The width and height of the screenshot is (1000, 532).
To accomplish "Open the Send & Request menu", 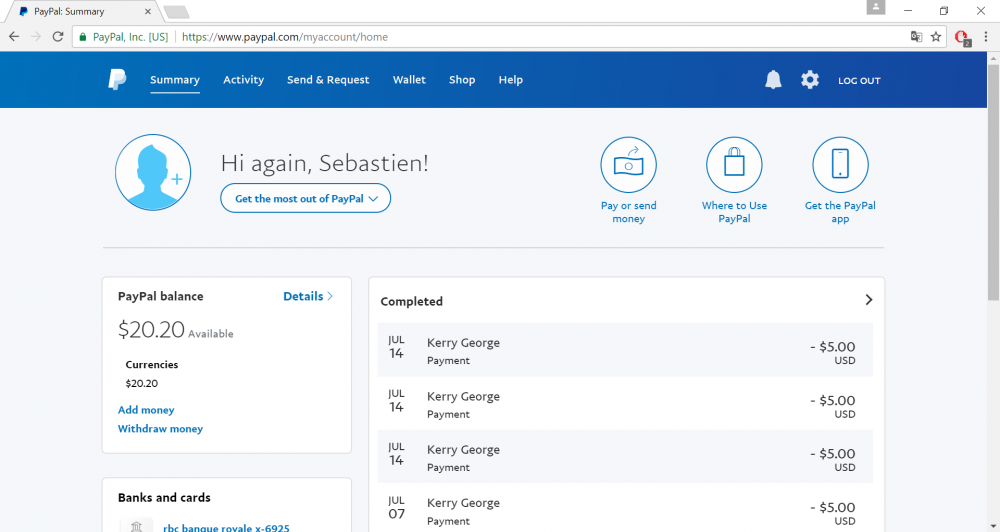I will point(328,80).
